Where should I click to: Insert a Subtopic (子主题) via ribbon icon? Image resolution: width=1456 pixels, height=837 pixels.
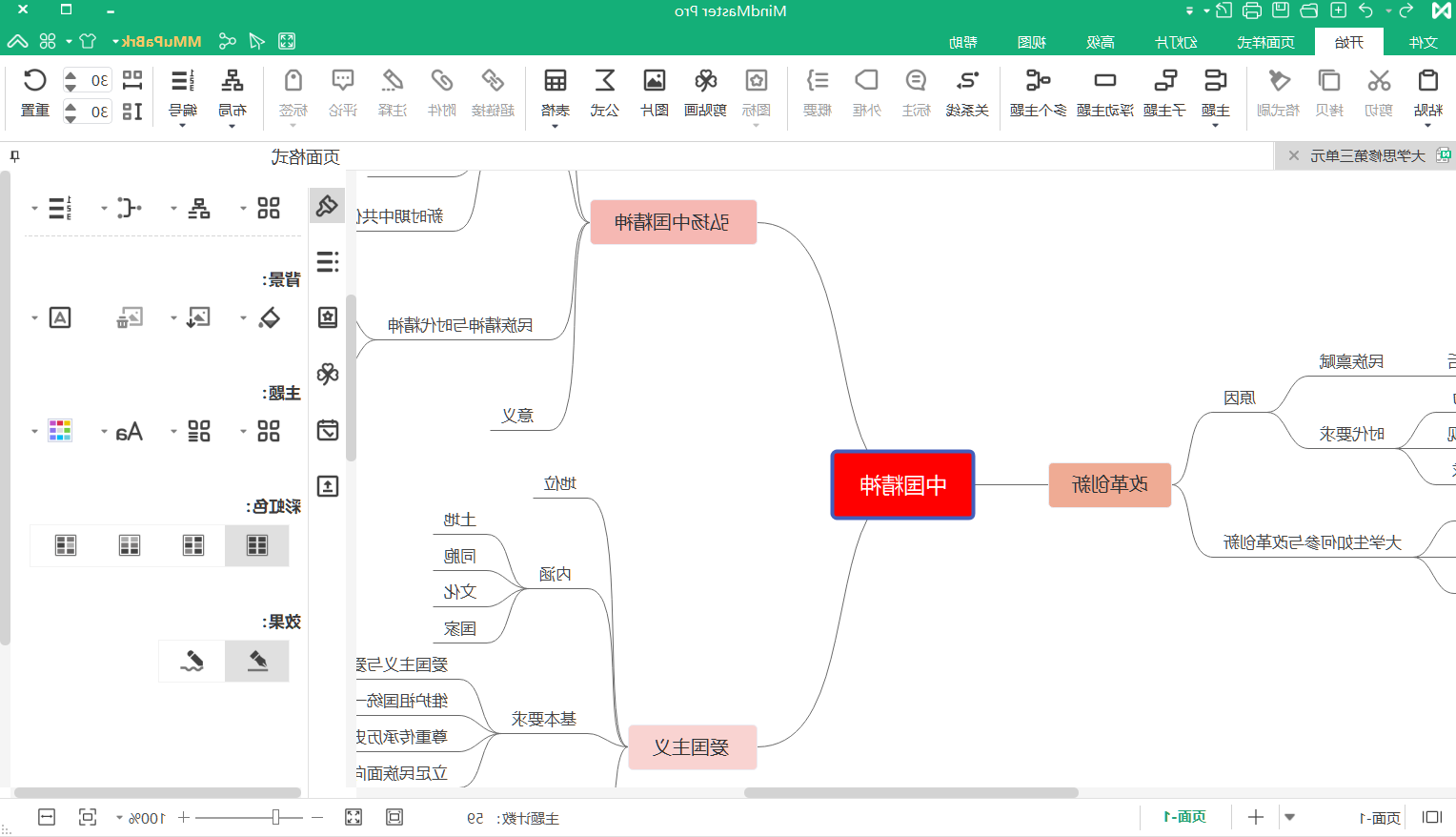coord(1164,81)
